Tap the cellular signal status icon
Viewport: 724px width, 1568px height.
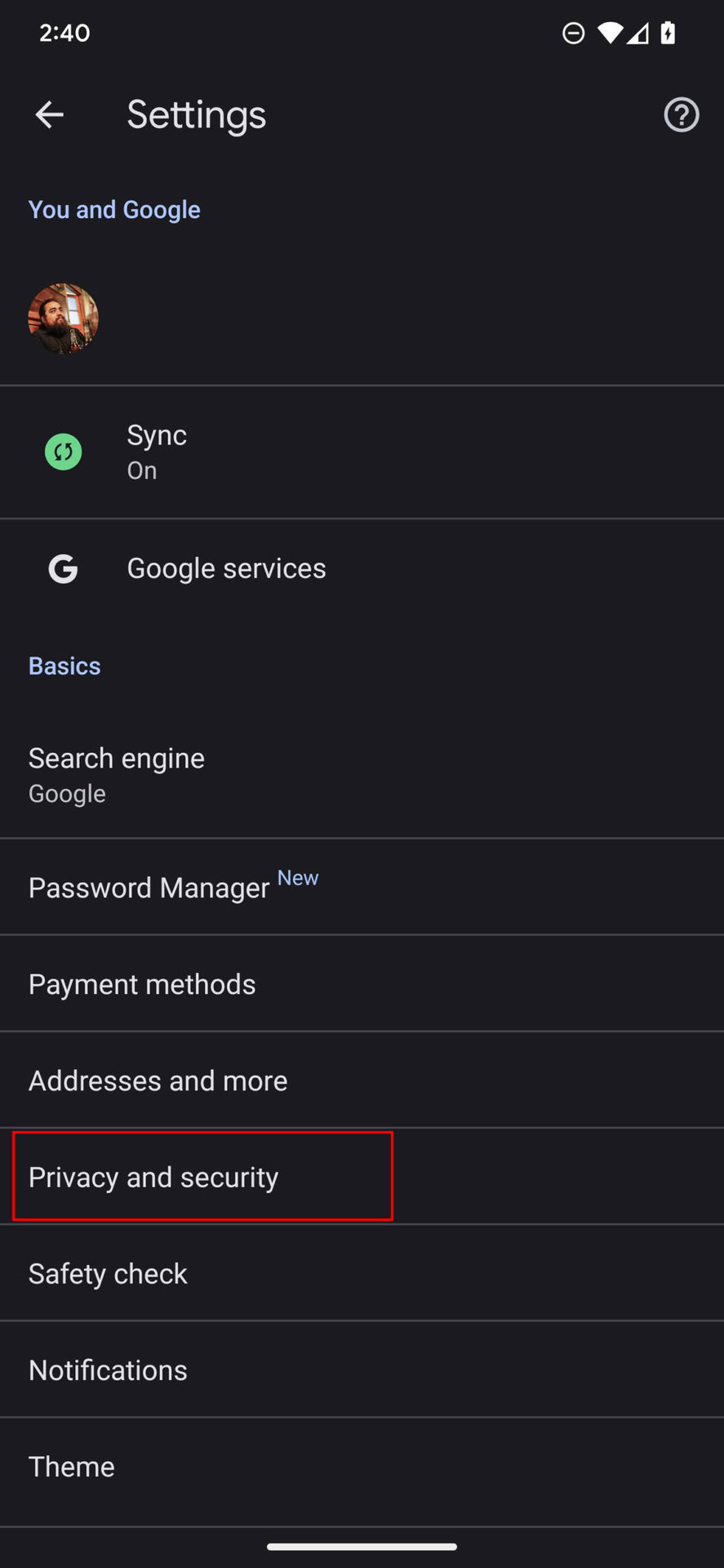(638, 33)
